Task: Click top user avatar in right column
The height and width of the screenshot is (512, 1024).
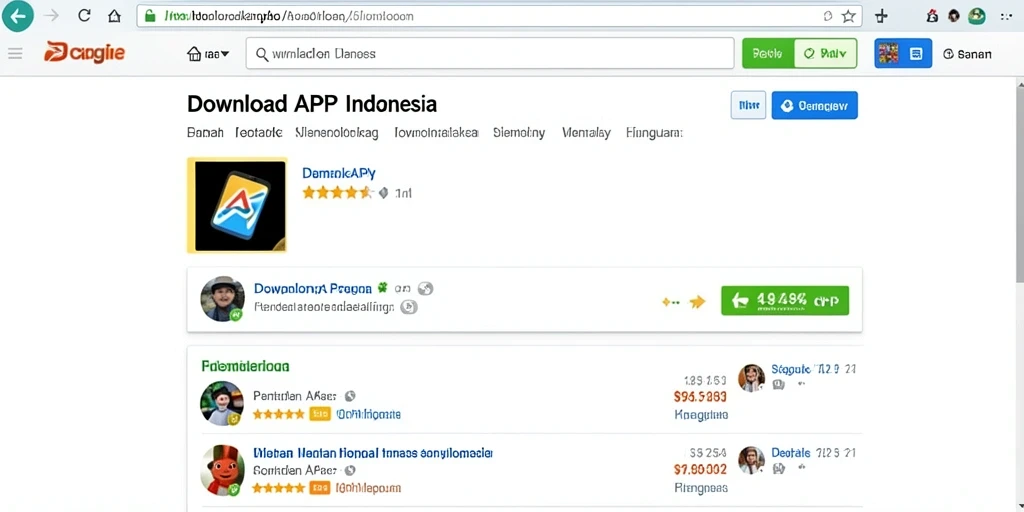Action: (x=751, y=377)
